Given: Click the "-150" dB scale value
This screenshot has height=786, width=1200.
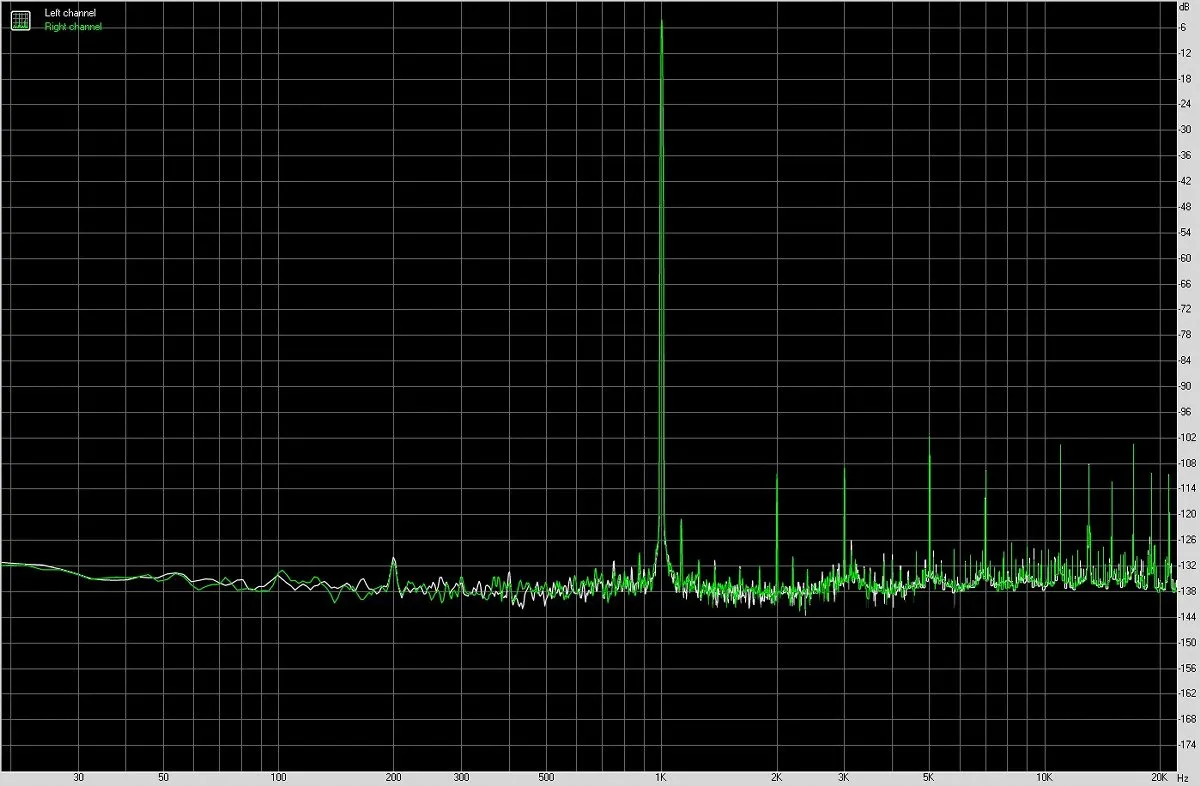Looking at the screenshot, I should pos(1188,642).
